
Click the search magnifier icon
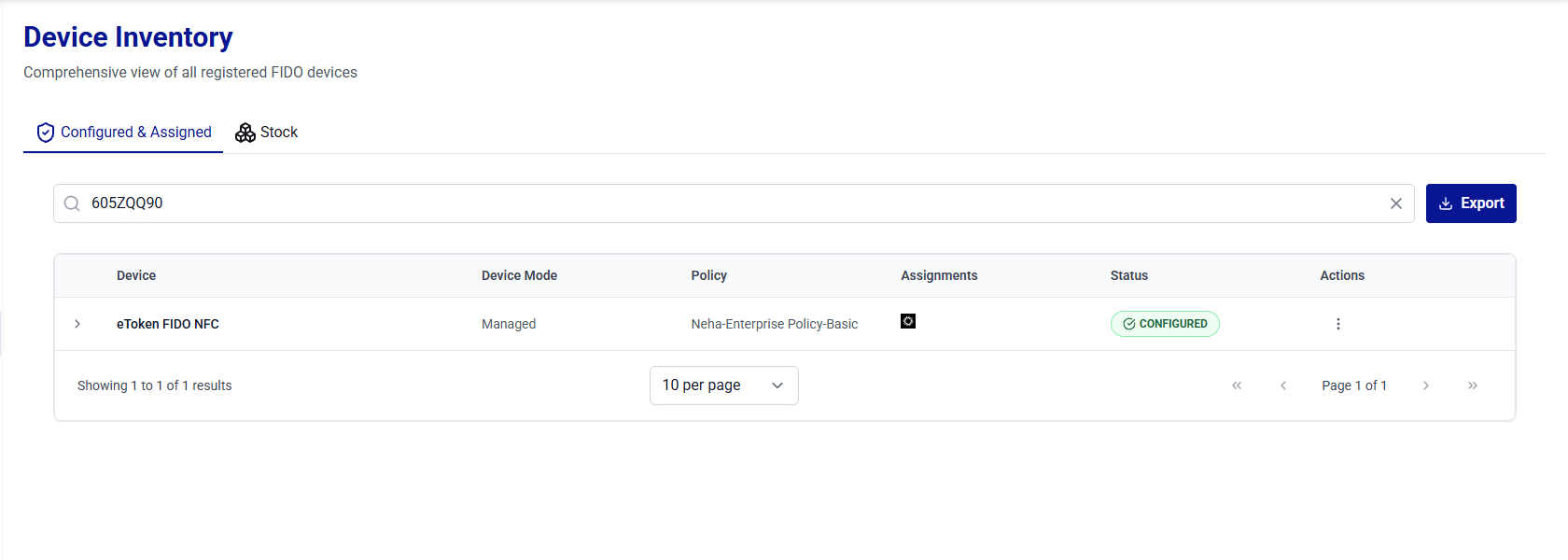click(72, 203)
